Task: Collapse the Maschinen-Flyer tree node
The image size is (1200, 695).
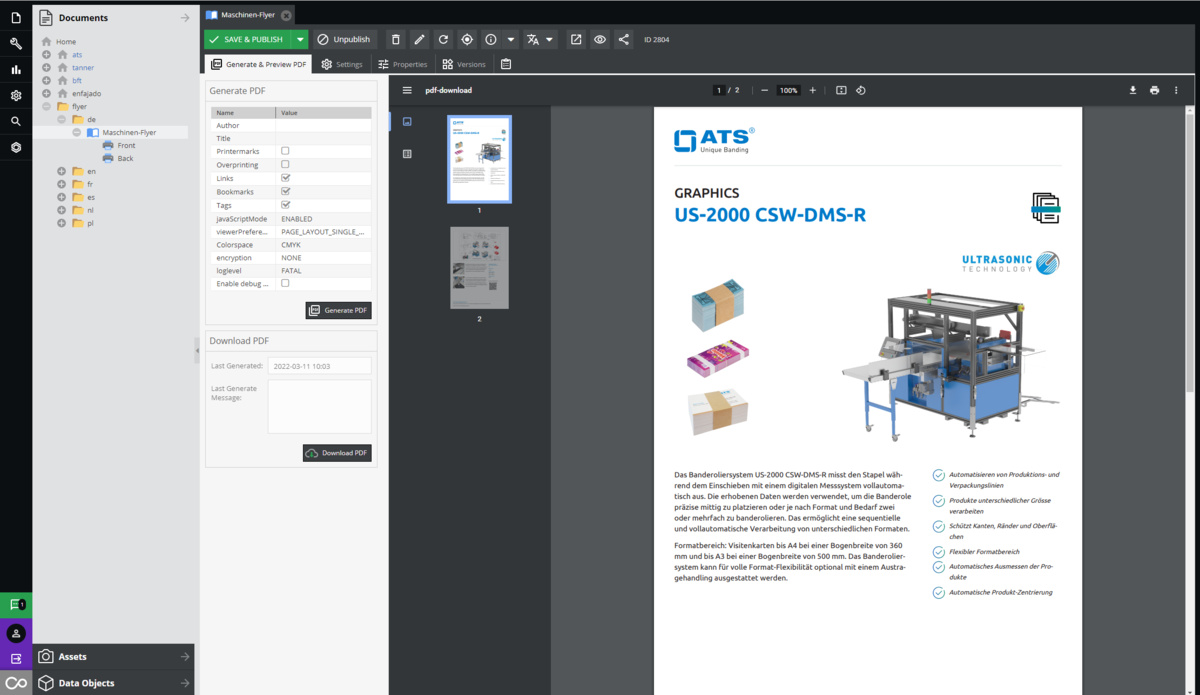Action: (x=76, y=132)
